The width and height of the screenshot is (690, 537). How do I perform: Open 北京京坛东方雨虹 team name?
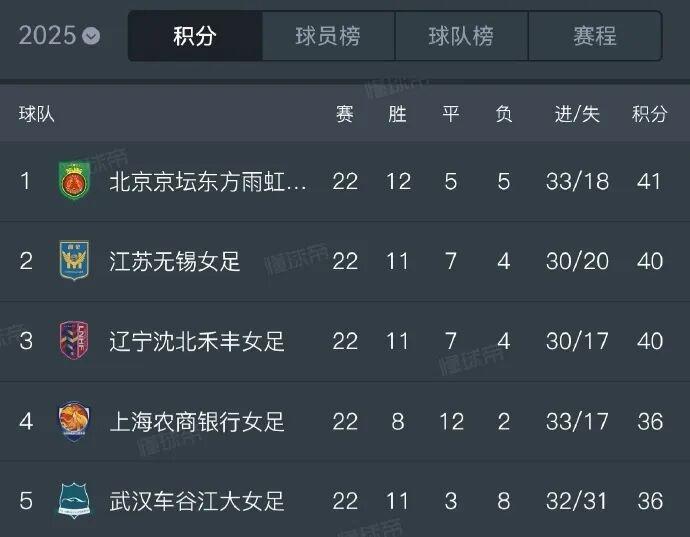(208, 181)
